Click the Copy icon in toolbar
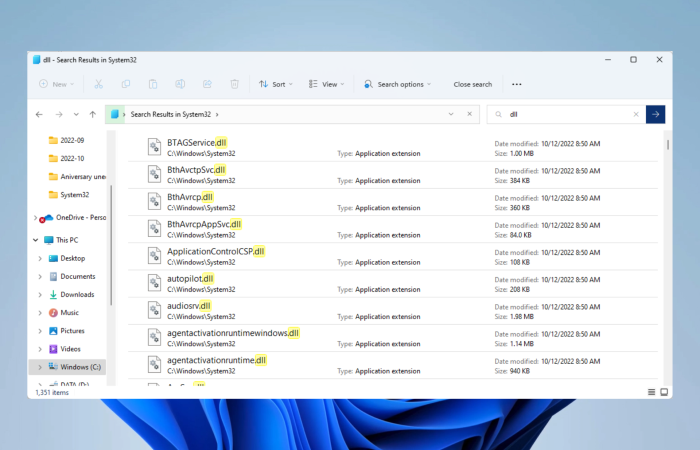 tap(126, 84)
